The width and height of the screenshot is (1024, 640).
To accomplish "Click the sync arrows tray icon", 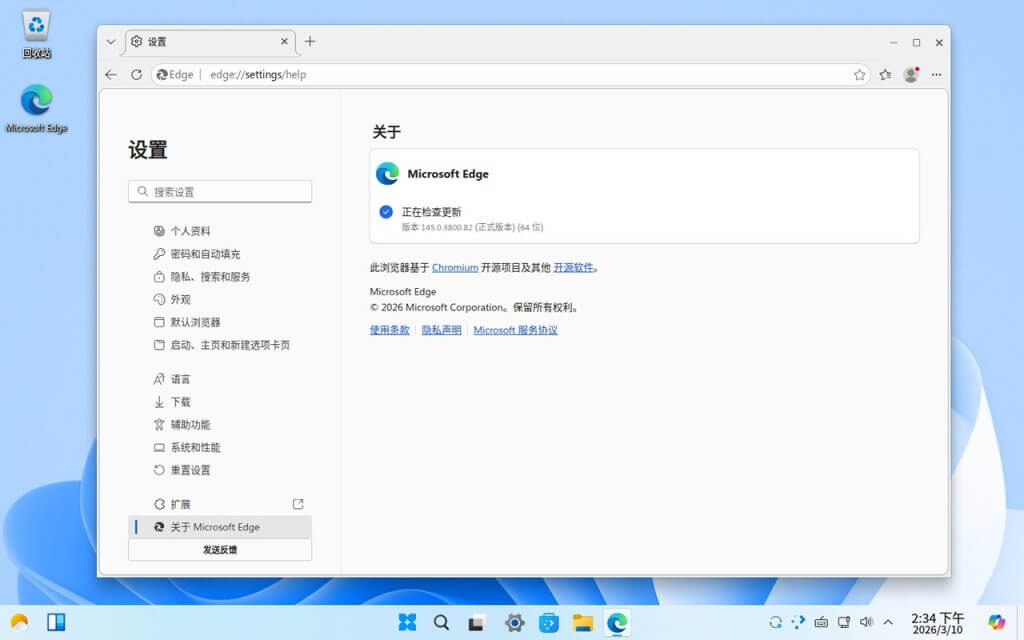I will (775, 622).
